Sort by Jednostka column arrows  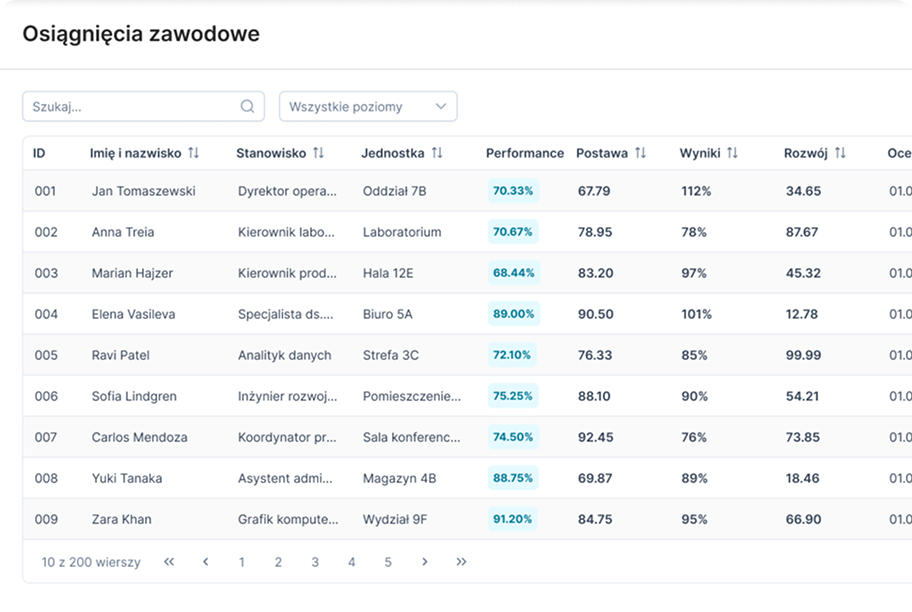[x=437, y=153]
